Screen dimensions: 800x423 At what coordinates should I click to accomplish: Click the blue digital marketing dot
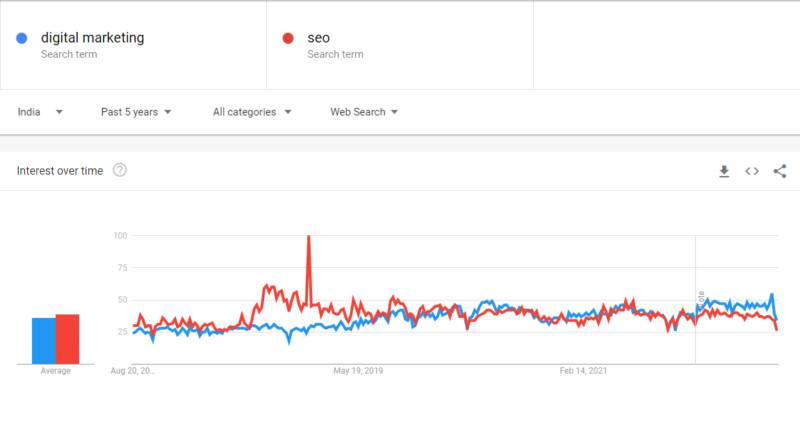click(22, 38)
